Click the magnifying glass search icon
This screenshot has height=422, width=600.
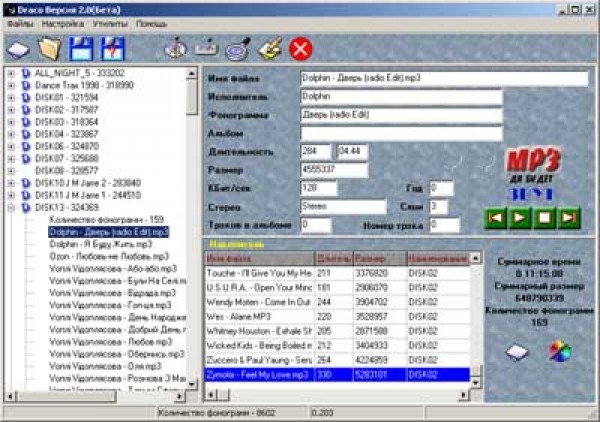(x=238, y=47)
